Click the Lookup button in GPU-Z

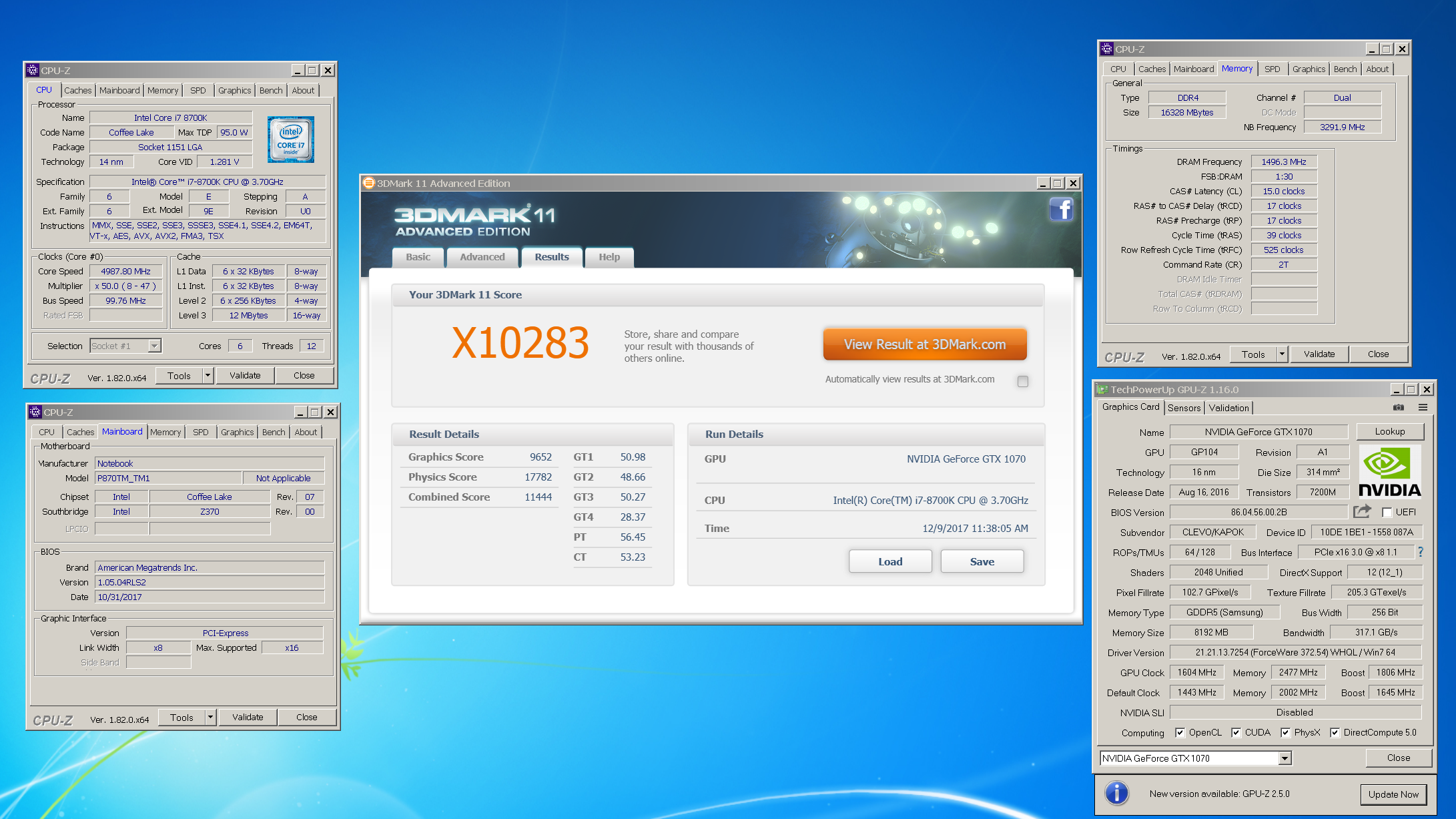(x=1390, y=432)
